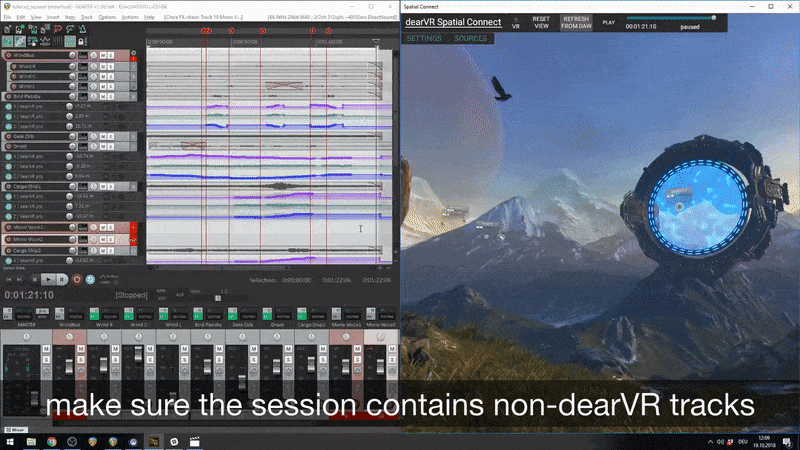Viewport: 800px width, 450px height.
Task: Open Project settings from the toolbar
Action: coord(44,30)
